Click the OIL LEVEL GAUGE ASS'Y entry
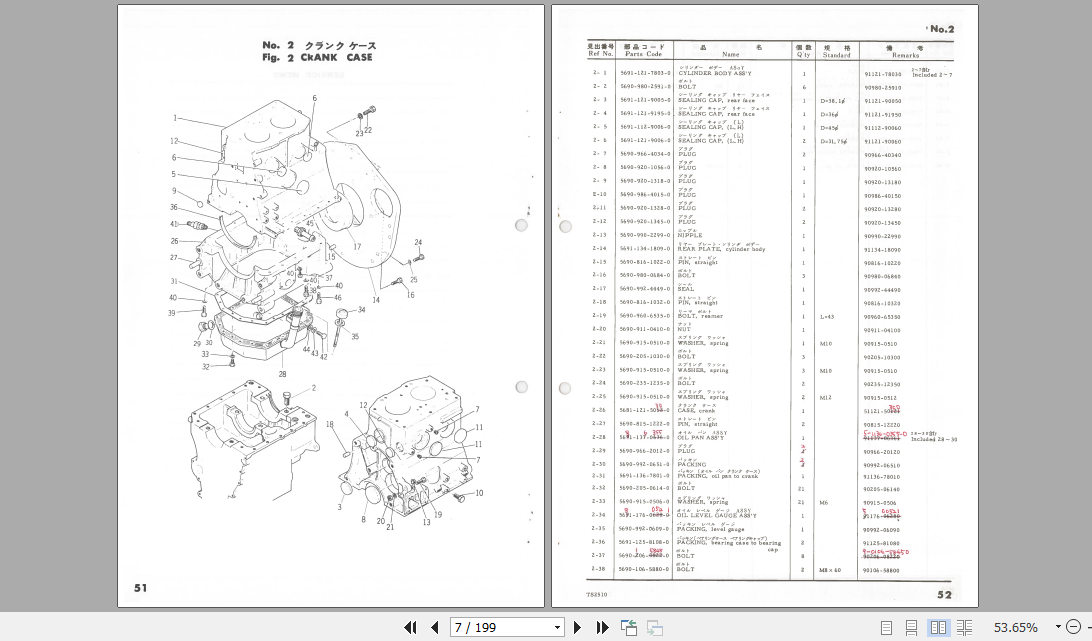The width and height of the screenshot is (1092, 641). pyautogui.click(x=717, y=516)
